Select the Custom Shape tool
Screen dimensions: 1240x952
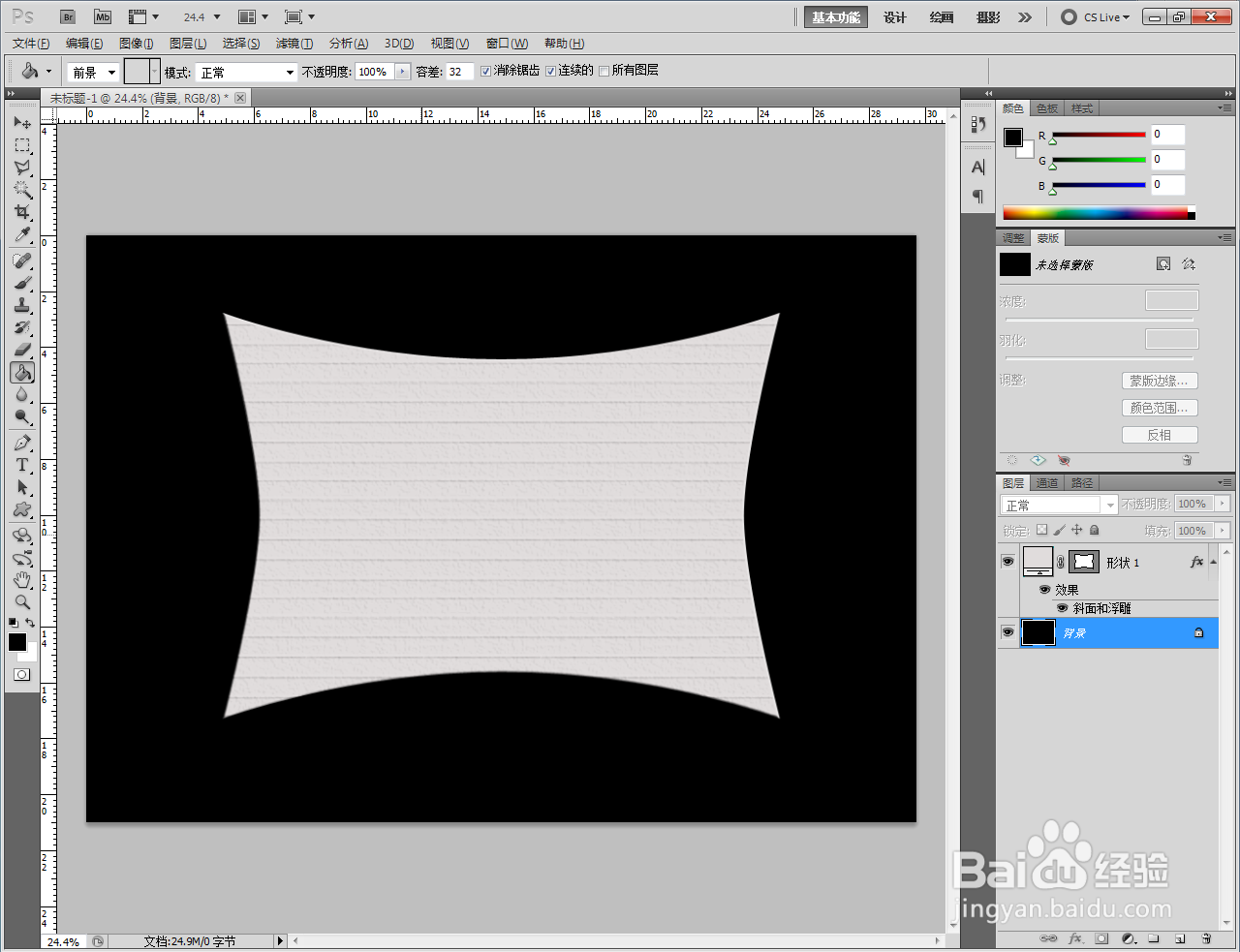22,509
